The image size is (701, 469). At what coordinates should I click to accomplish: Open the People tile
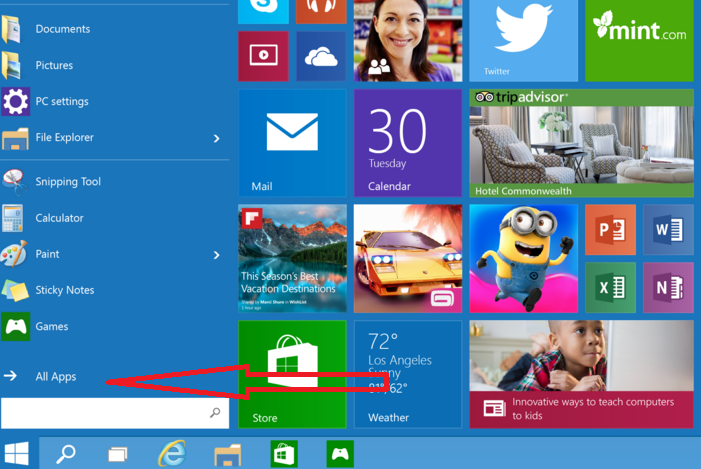408,41
